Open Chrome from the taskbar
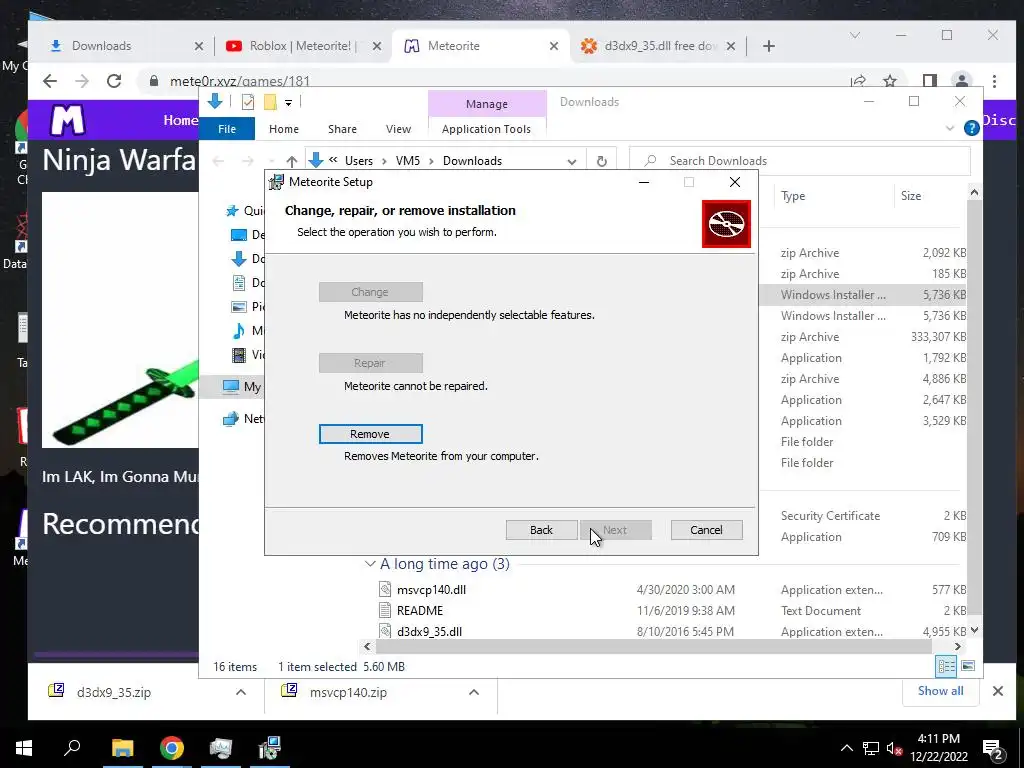 (172, 748)
